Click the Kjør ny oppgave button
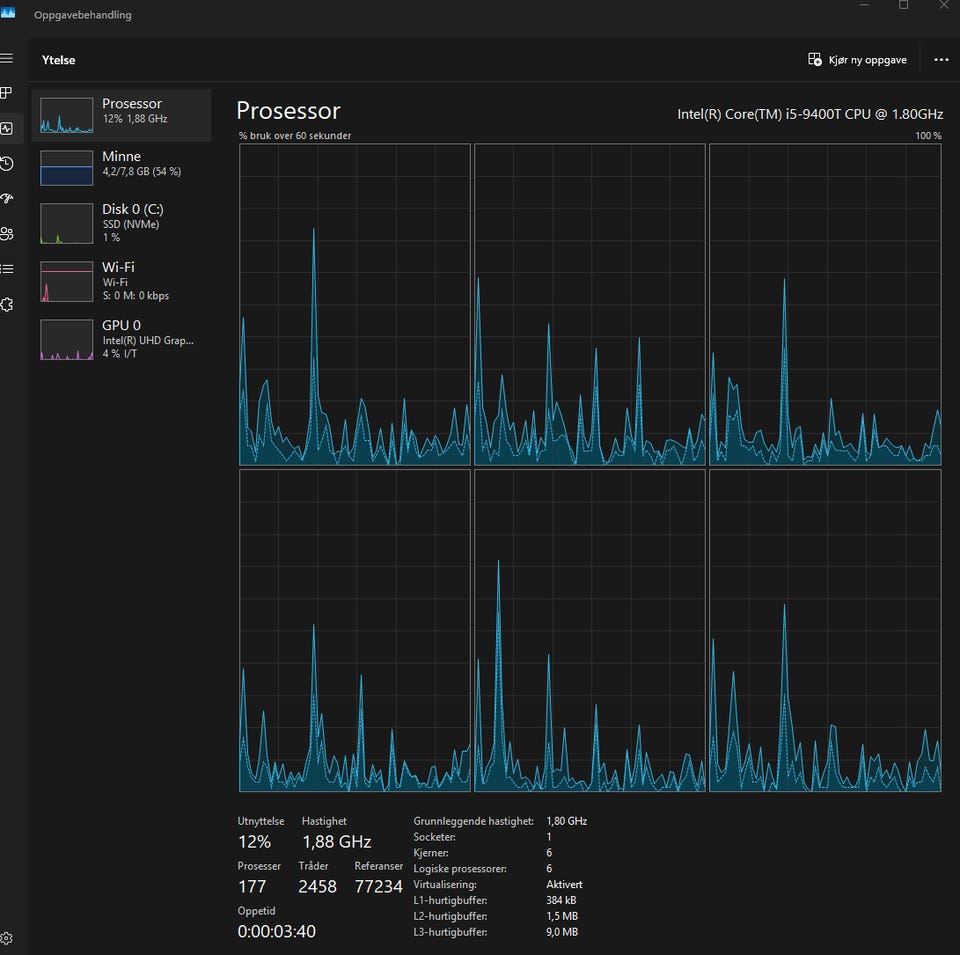 click(x=857, y=59)
